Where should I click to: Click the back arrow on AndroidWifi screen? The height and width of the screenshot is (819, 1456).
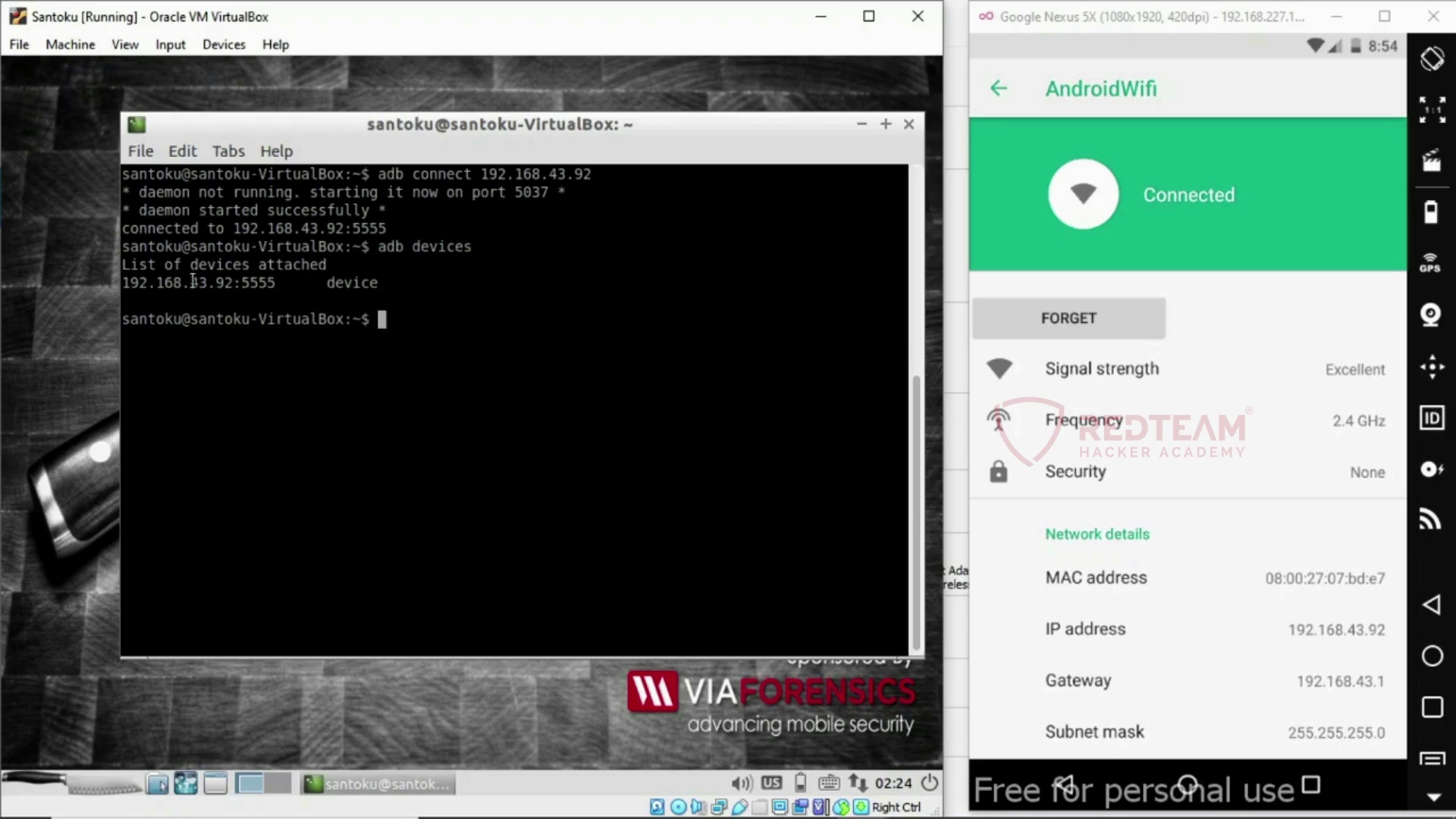click(999, 88)
